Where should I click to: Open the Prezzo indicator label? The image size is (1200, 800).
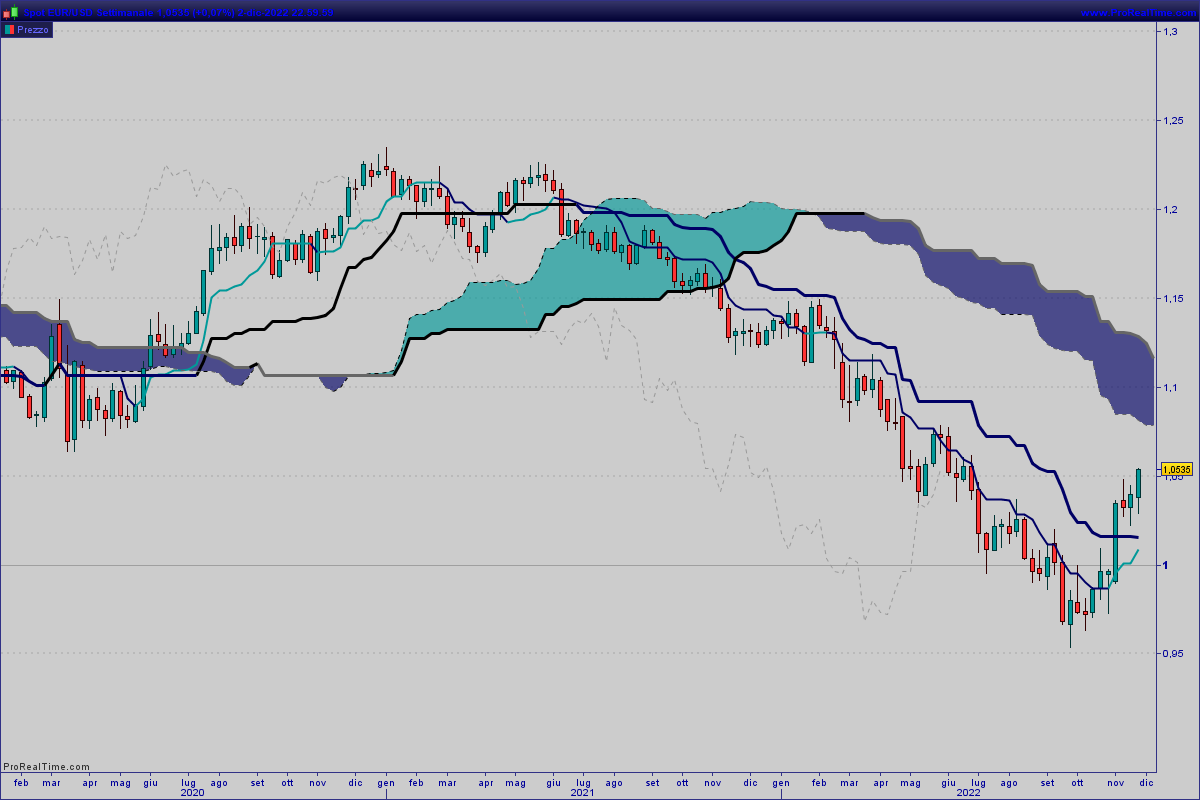point(32,30)
